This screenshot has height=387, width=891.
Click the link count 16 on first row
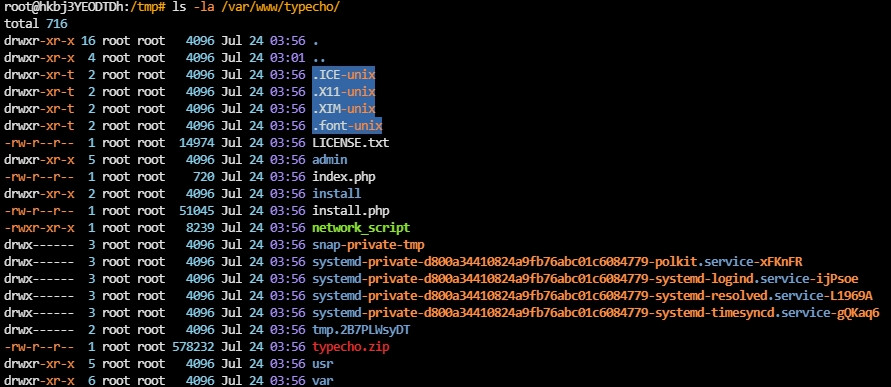click(x=88, y=41)
